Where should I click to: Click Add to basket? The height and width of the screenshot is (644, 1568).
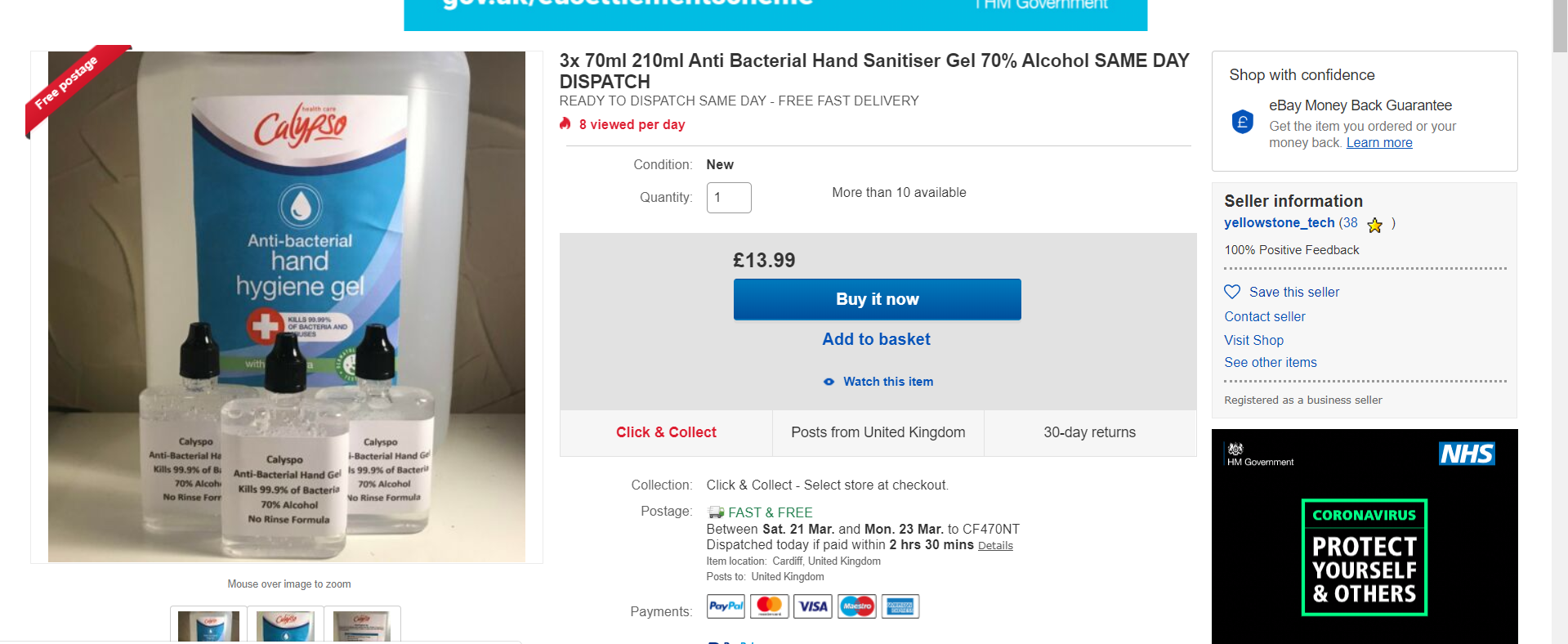pyautogui.click(x=876, y=339)
